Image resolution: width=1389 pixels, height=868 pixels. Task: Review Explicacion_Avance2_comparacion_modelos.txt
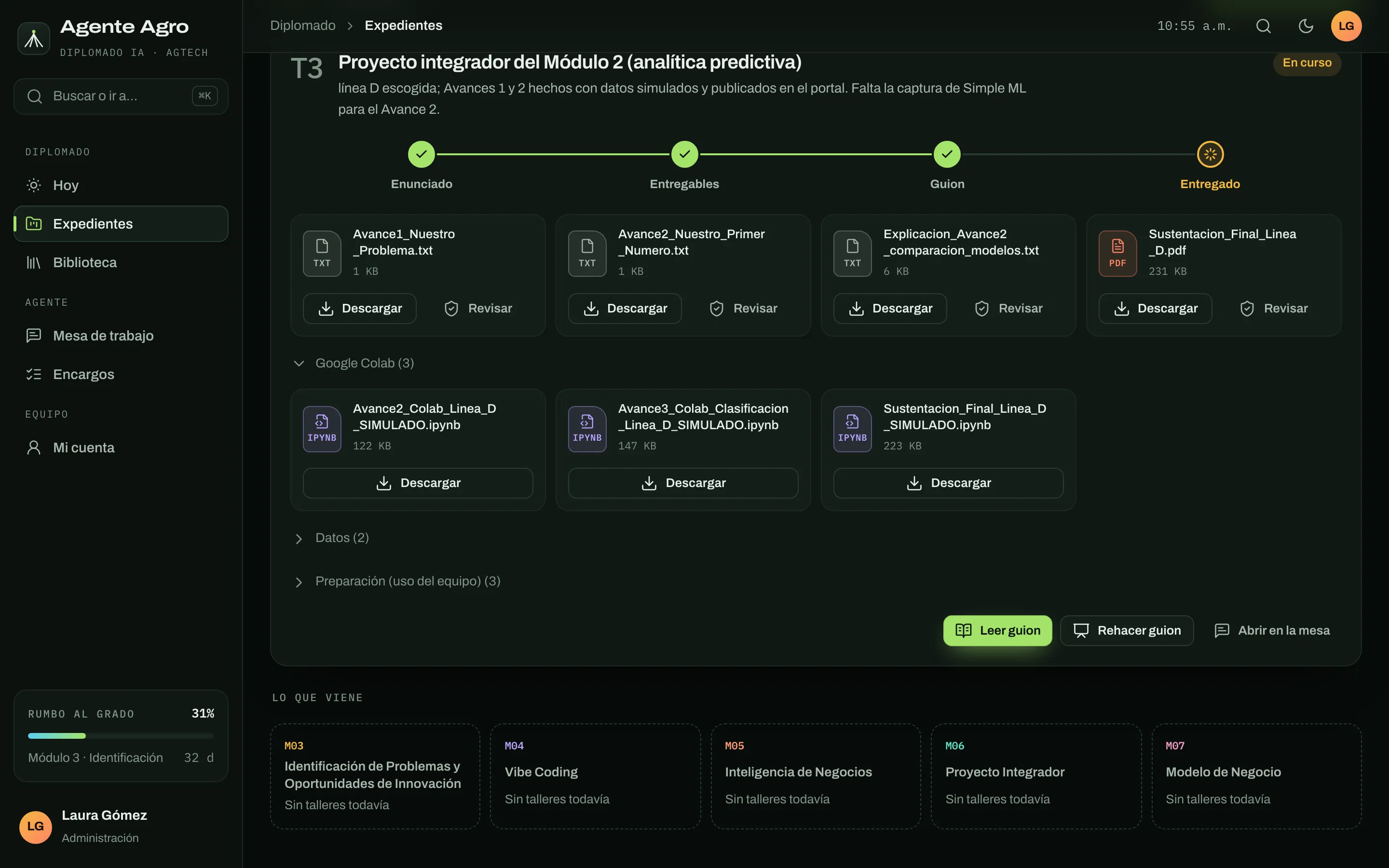point(1008,308)
